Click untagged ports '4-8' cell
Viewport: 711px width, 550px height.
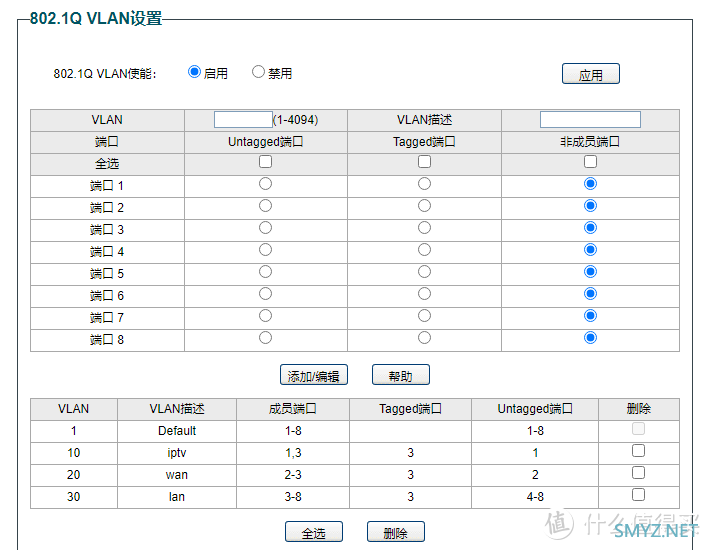tap(535, 497)
